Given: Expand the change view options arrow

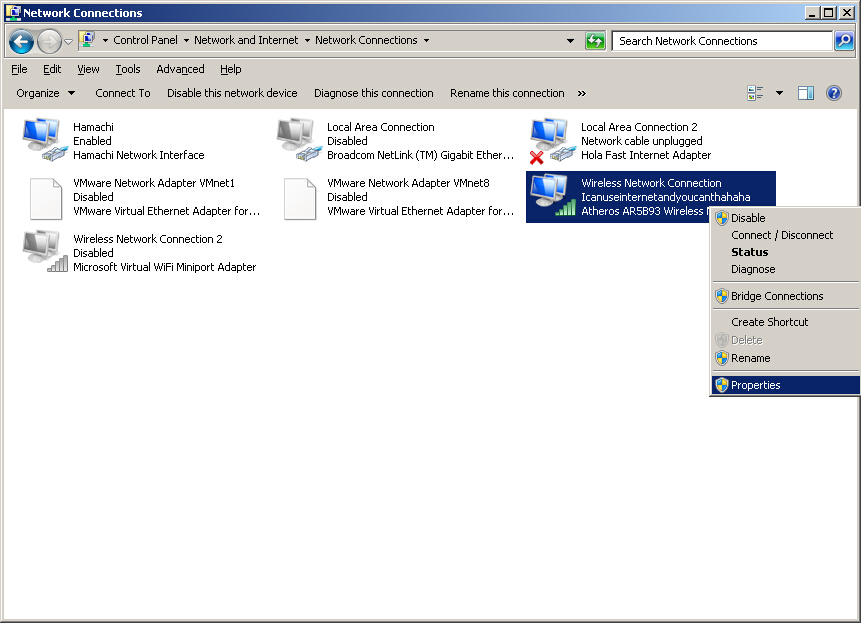Looking at the screenshot, I should click(x=780, y=93).
